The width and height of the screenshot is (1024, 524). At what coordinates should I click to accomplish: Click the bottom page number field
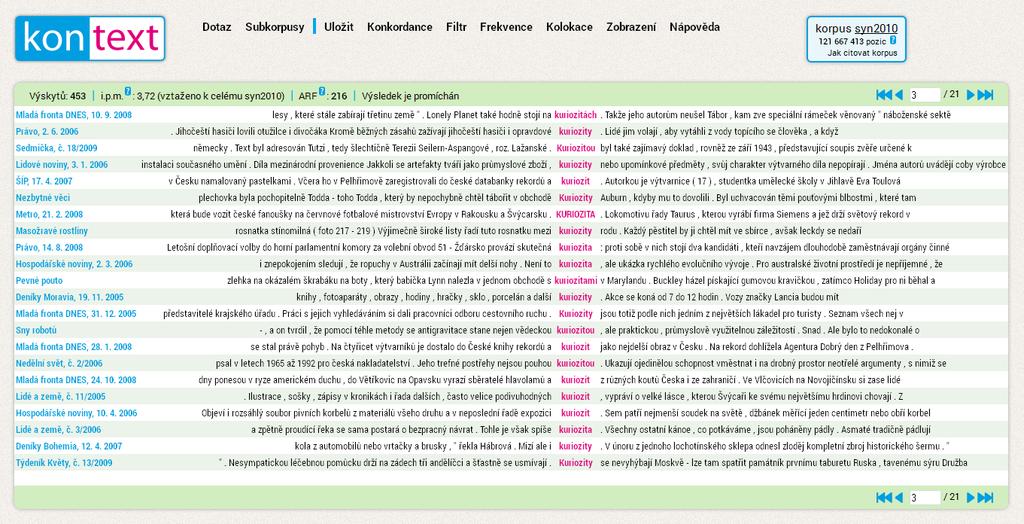pyautogui.click(x=924, y=498)
